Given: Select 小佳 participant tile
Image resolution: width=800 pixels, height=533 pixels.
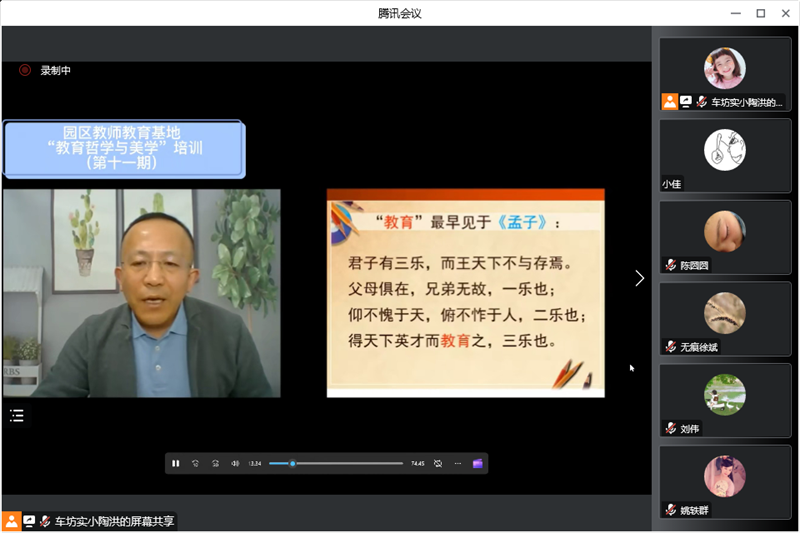Looking at the screenshot, I should coord(724,155).
